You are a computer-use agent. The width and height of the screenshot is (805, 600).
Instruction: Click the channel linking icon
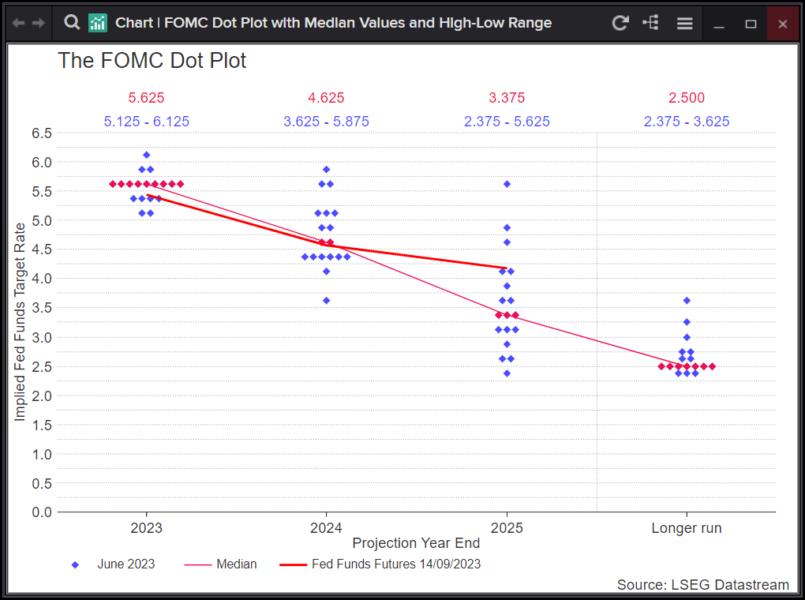[x=650, y=22]
